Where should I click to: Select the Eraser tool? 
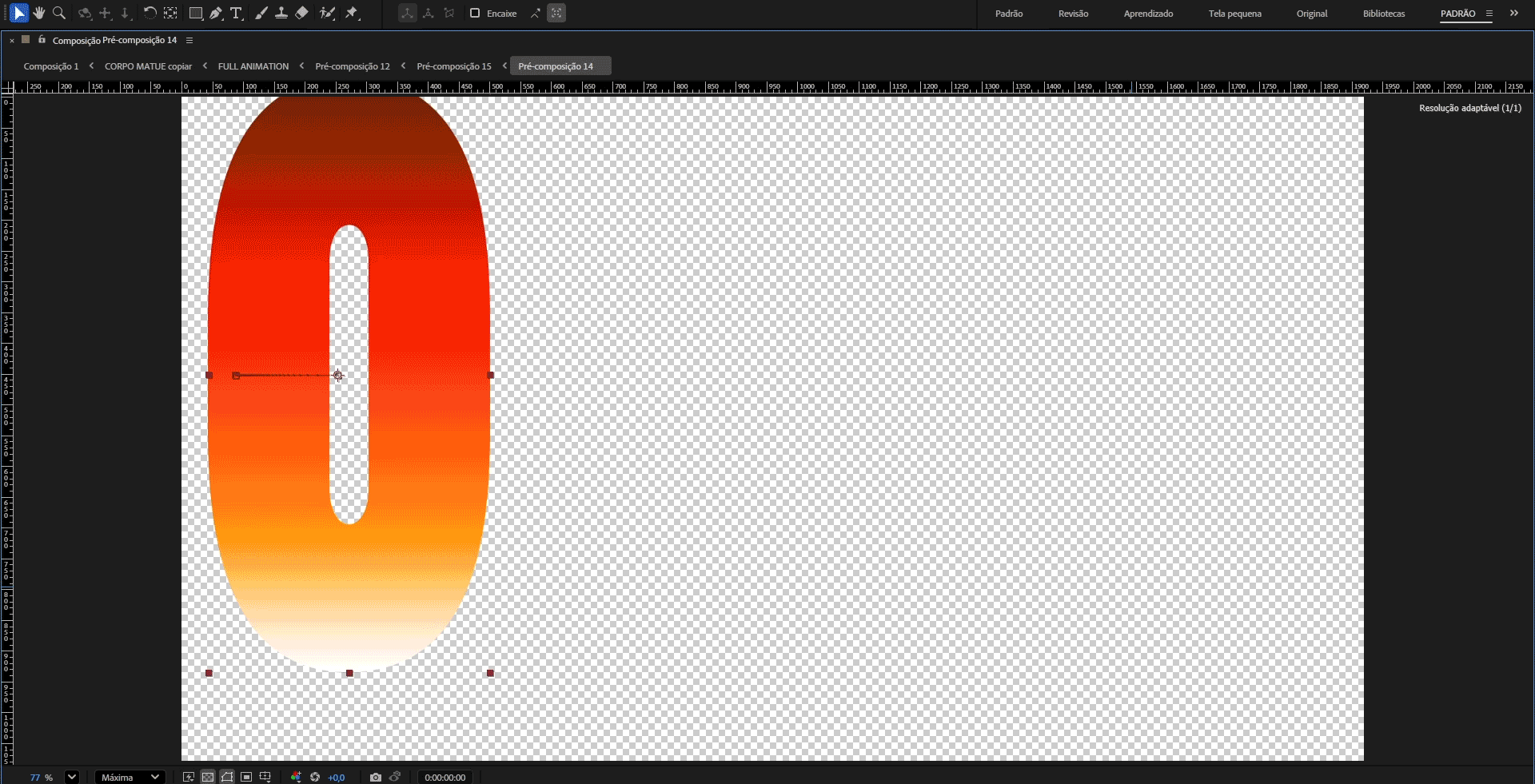[x=301, y=14]
